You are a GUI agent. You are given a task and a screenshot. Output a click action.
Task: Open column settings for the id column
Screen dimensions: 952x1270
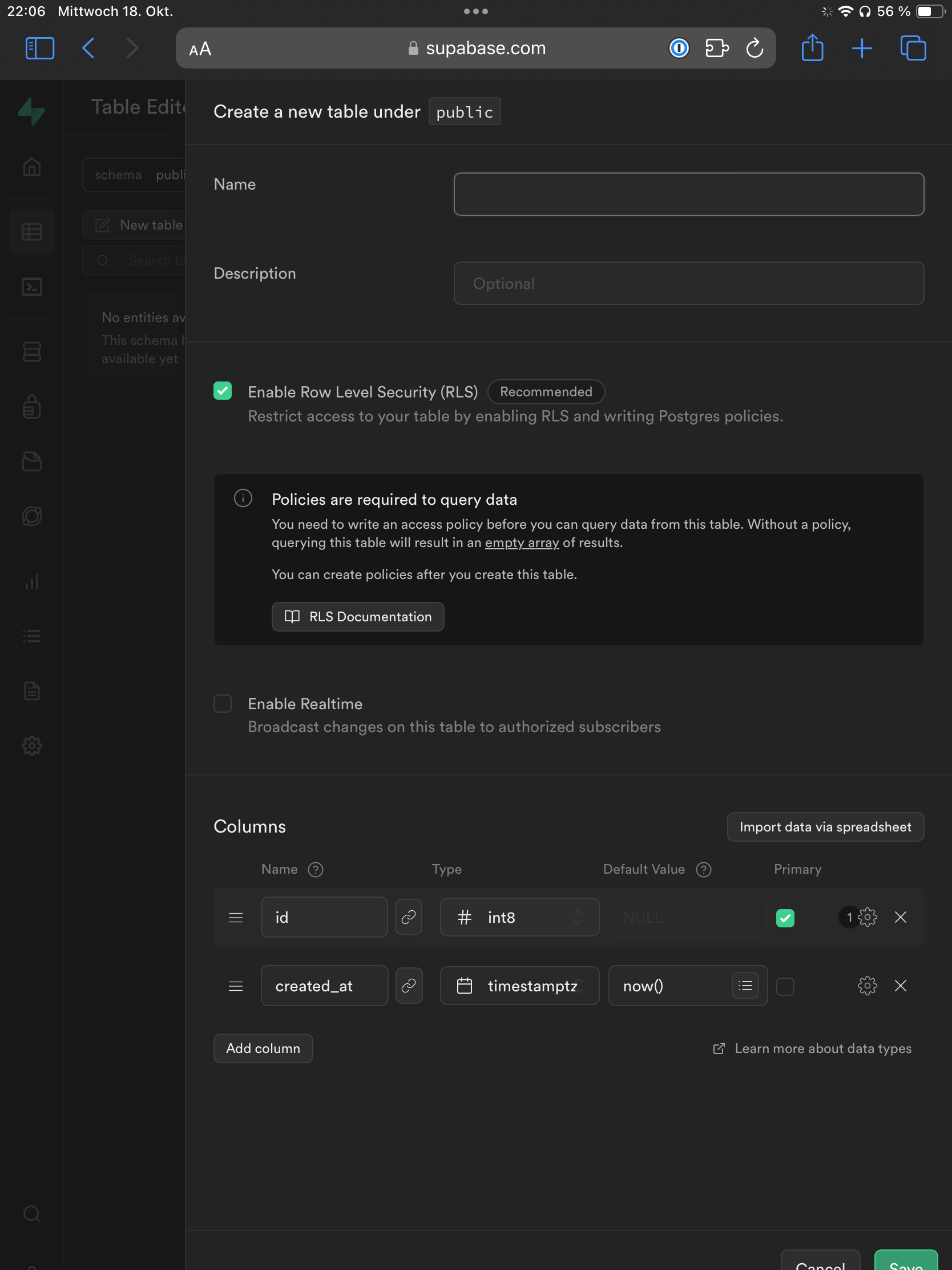point(867,918)
